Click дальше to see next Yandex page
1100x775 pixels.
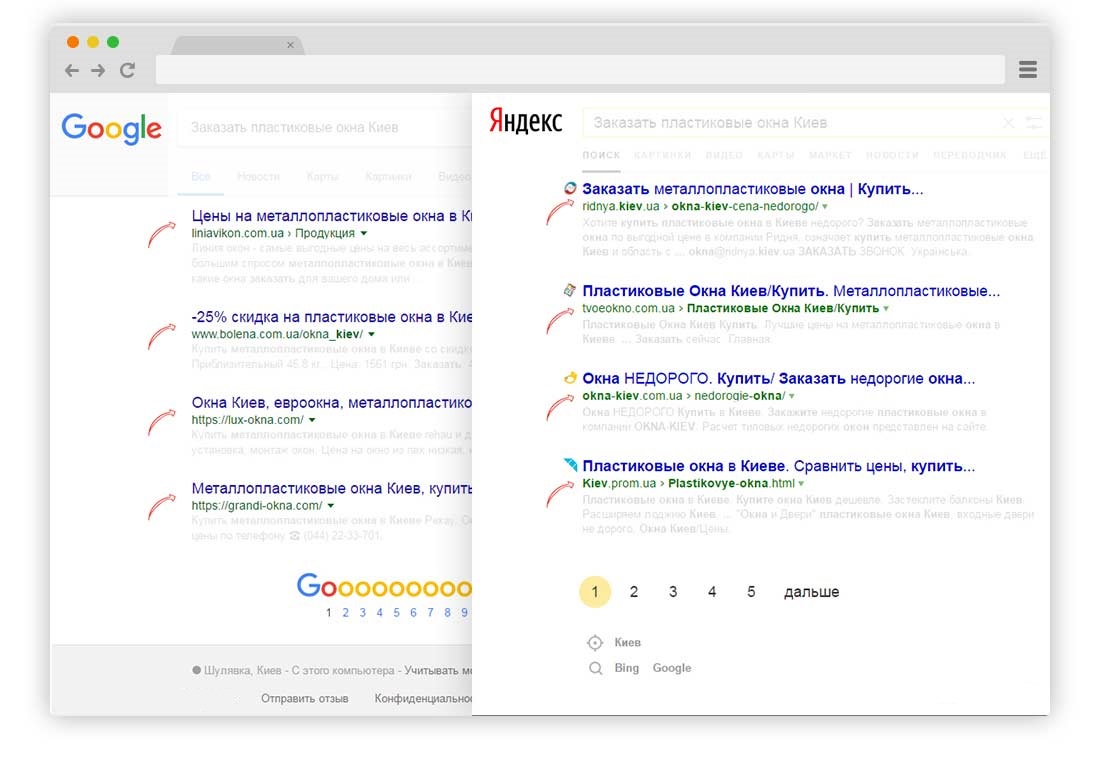pos(812,592)
